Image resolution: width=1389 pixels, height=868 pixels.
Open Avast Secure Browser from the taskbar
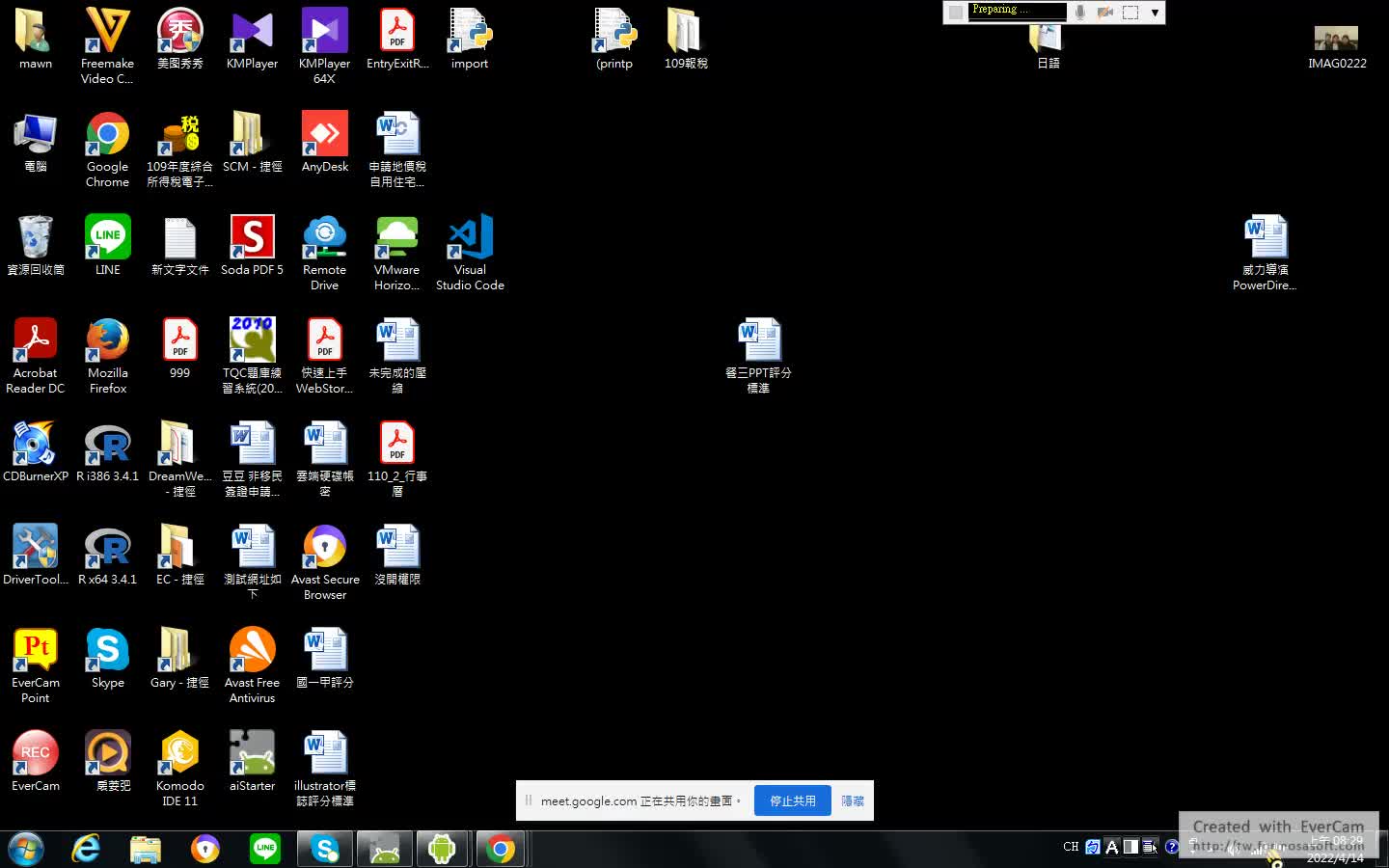205,849
